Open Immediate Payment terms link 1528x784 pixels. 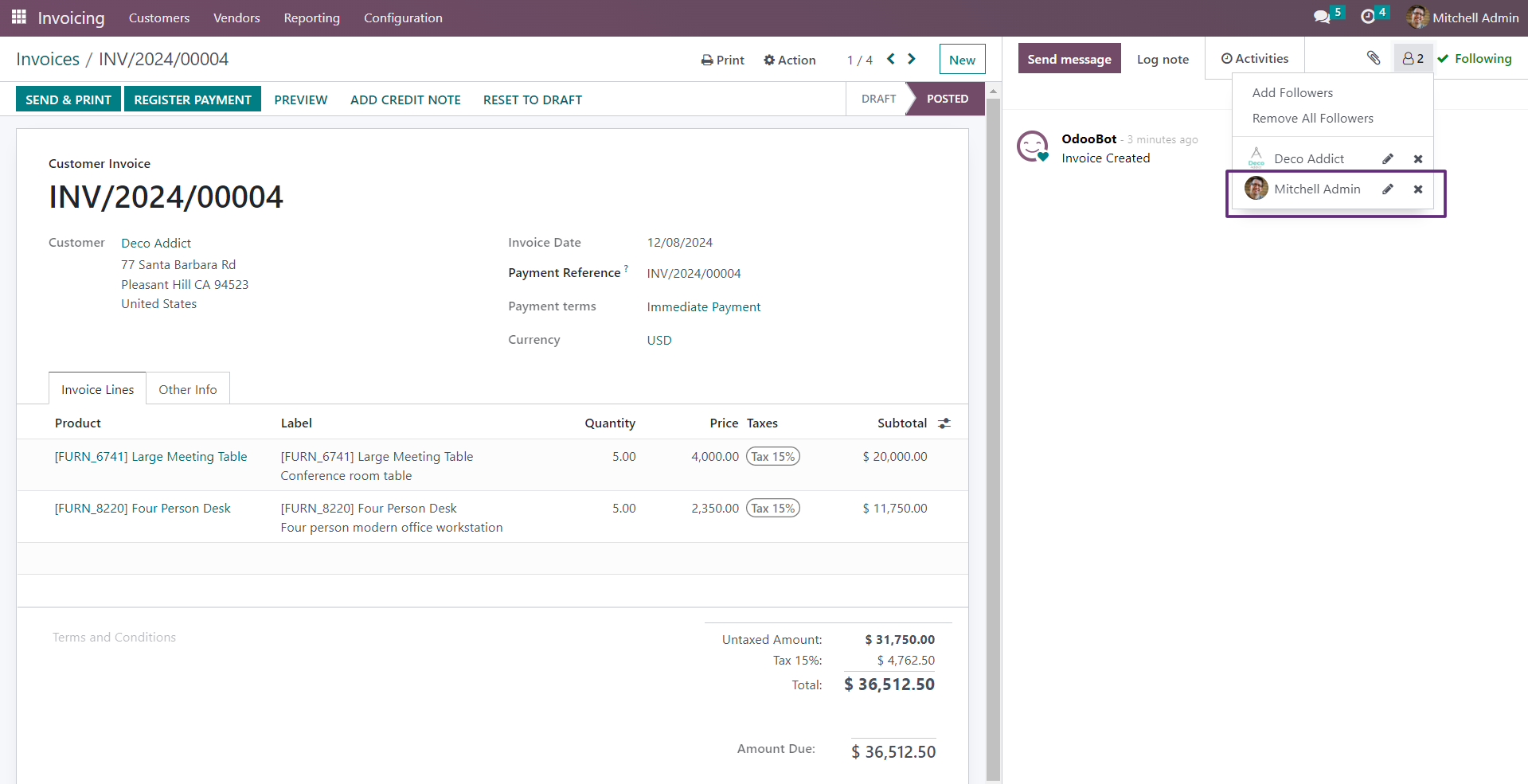tap(704, 307)
